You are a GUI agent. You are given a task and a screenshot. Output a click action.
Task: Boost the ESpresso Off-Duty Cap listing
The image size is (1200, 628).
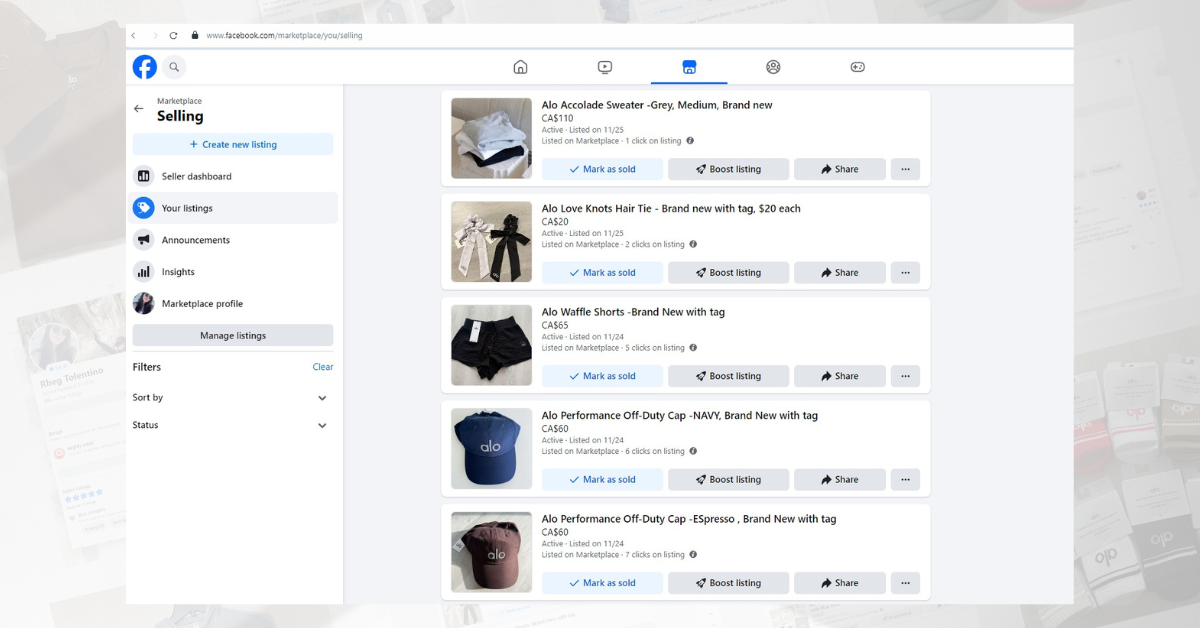728,583
